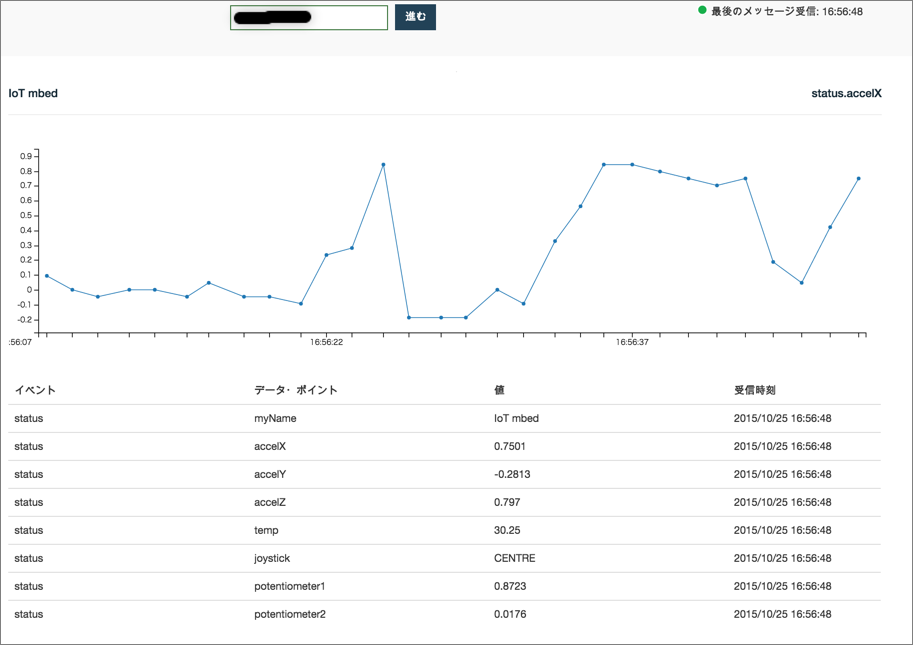Select the joystick data point cell
This screenshot has width=913, height=645.
pos(272,558)
